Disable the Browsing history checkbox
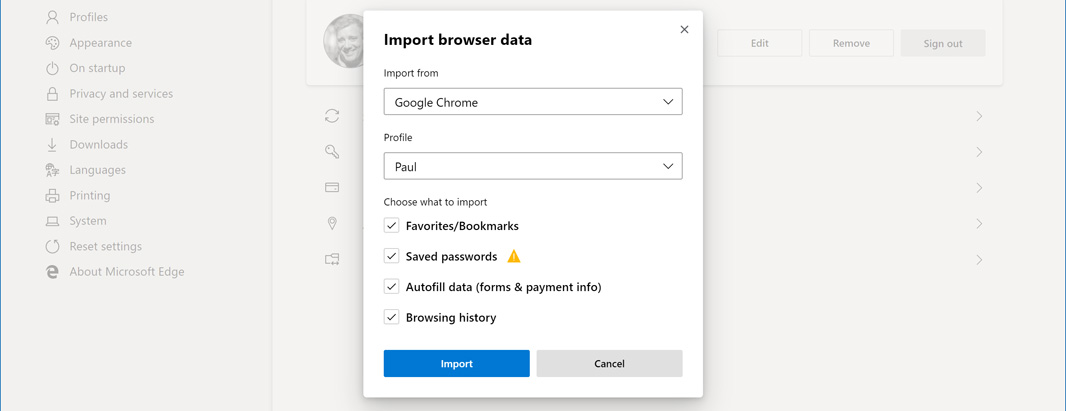The width and height of the screenshot is (1066, 411). [x=392, y=318]
